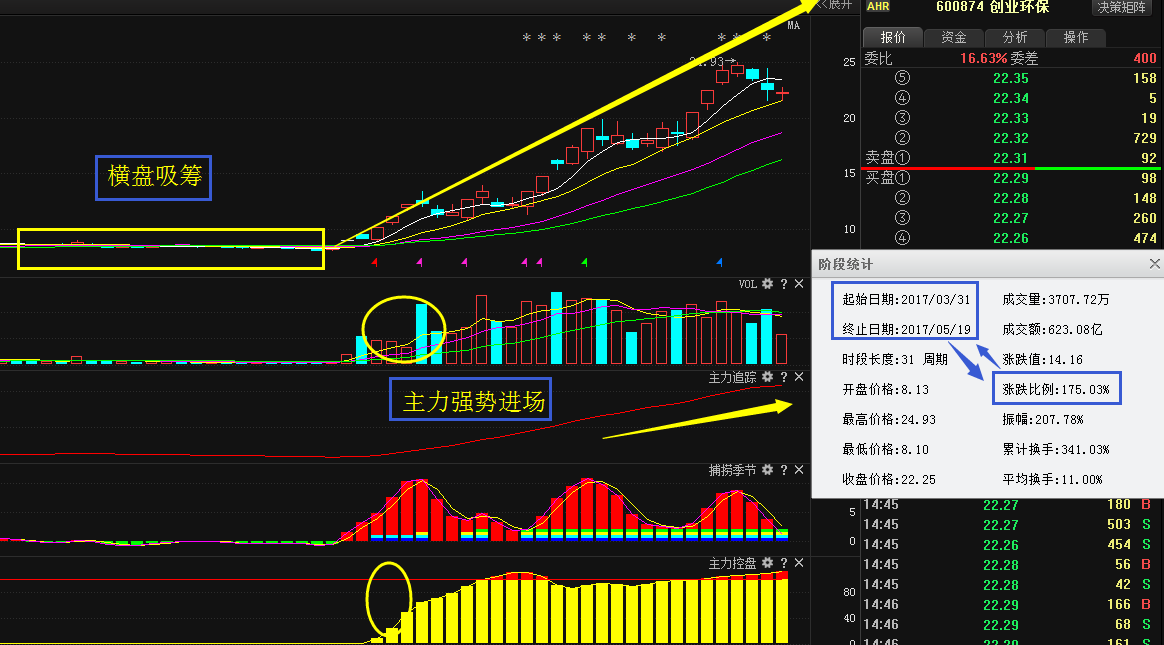Open settings gear for 捕捞季节 indicator
1164x645 pixels.
(x=767, y=470)
